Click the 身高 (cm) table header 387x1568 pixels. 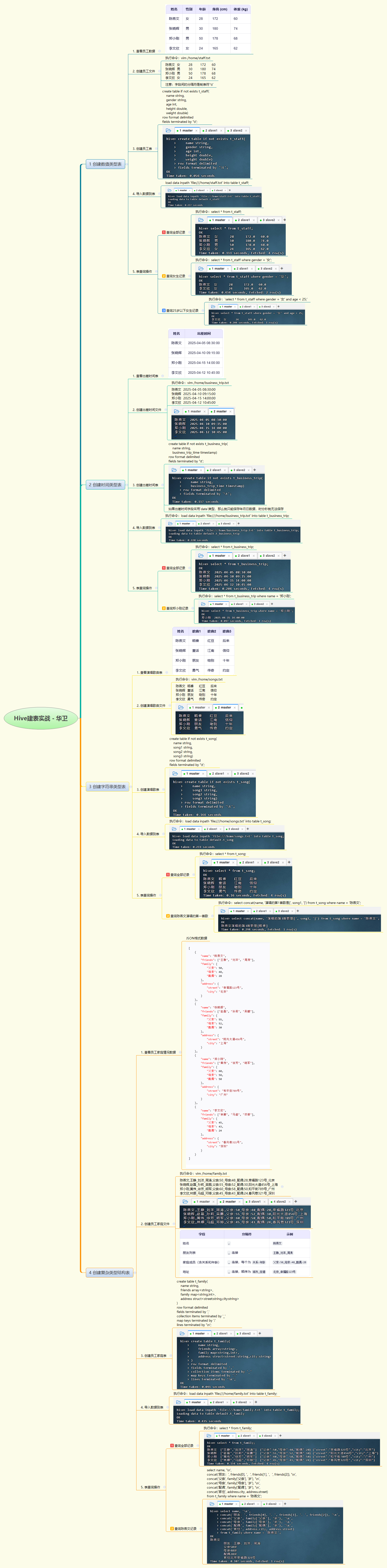pos(220,9)
